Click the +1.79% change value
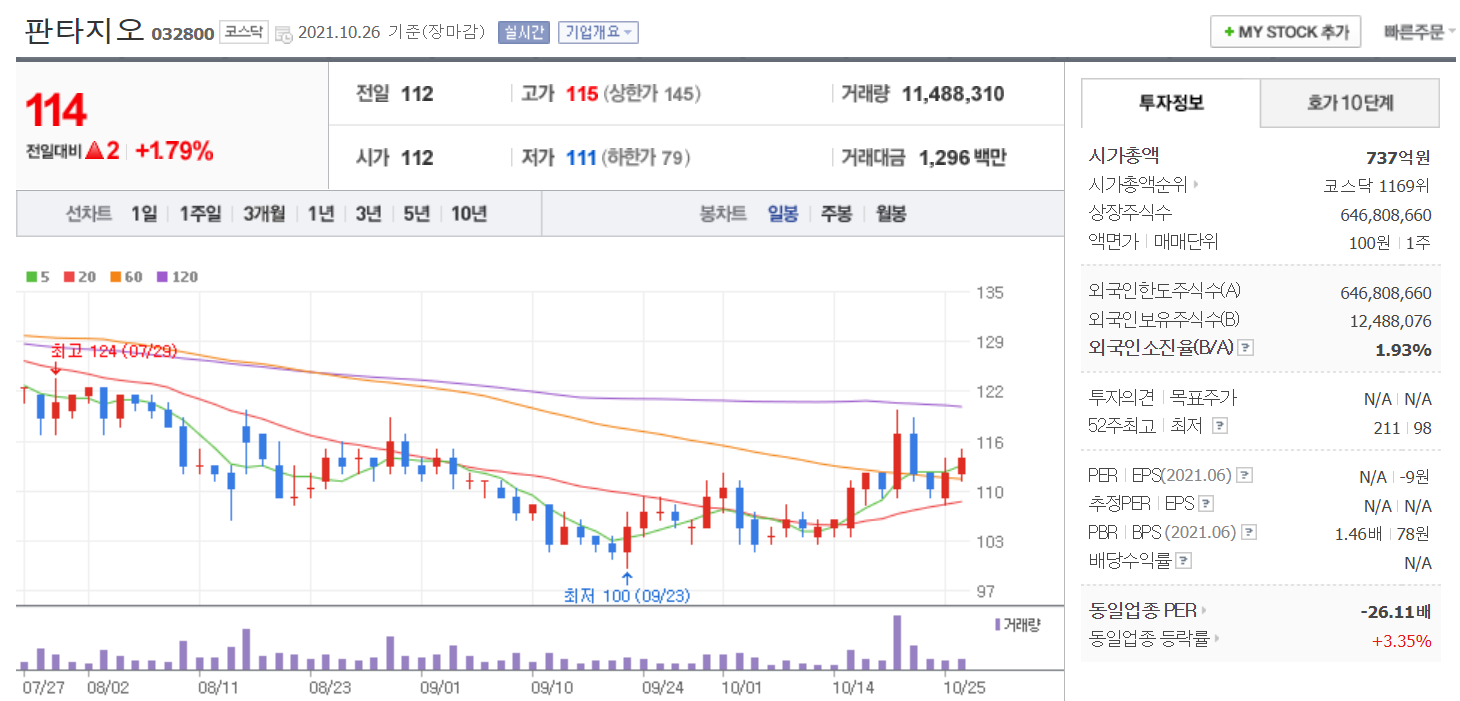1460x701 pixels. [x=174, y=151]
